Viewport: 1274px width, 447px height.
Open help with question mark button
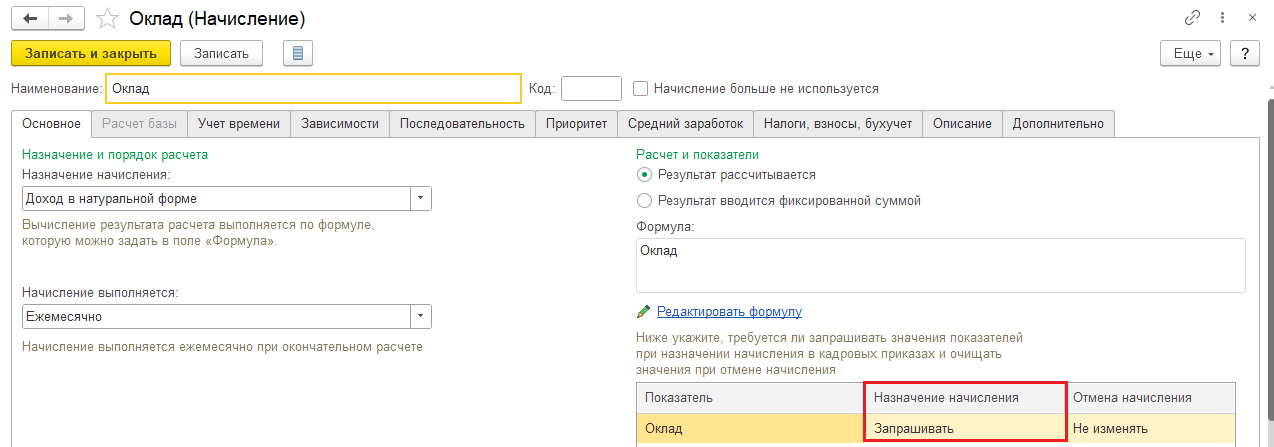(x=1244, y=53)
